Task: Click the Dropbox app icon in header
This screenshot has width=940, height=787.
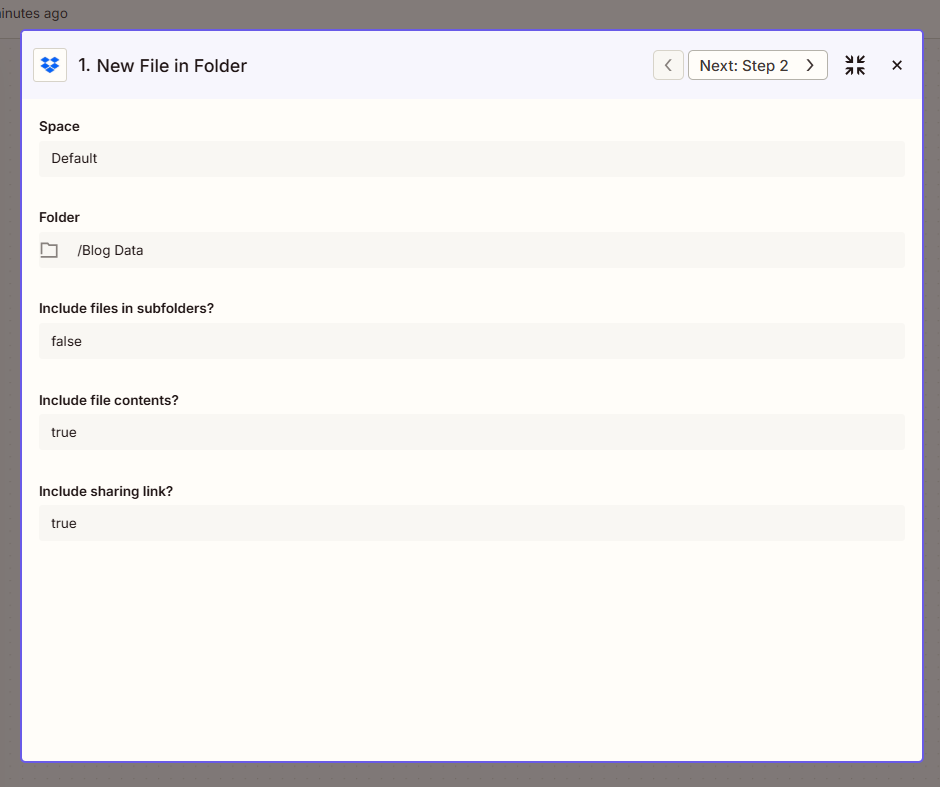Action: [x=50, y=65]
